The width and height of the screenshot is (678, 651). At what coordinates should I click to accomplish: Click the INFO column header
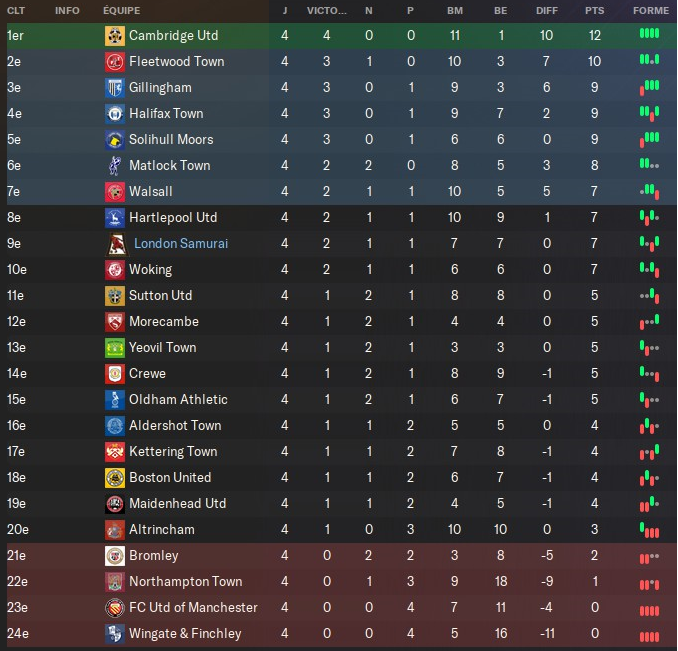(67, 10)
